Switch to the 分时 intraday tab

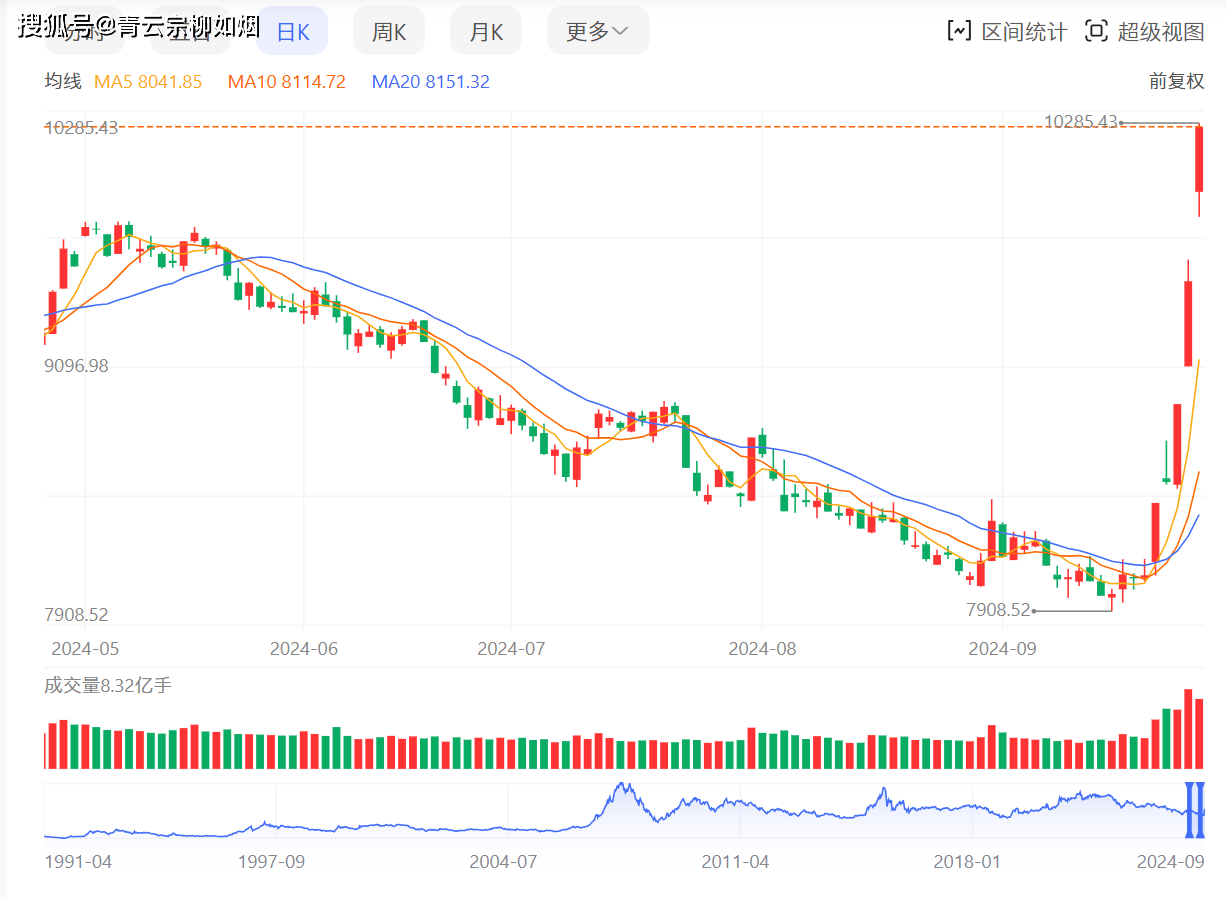tap(85, 31)
